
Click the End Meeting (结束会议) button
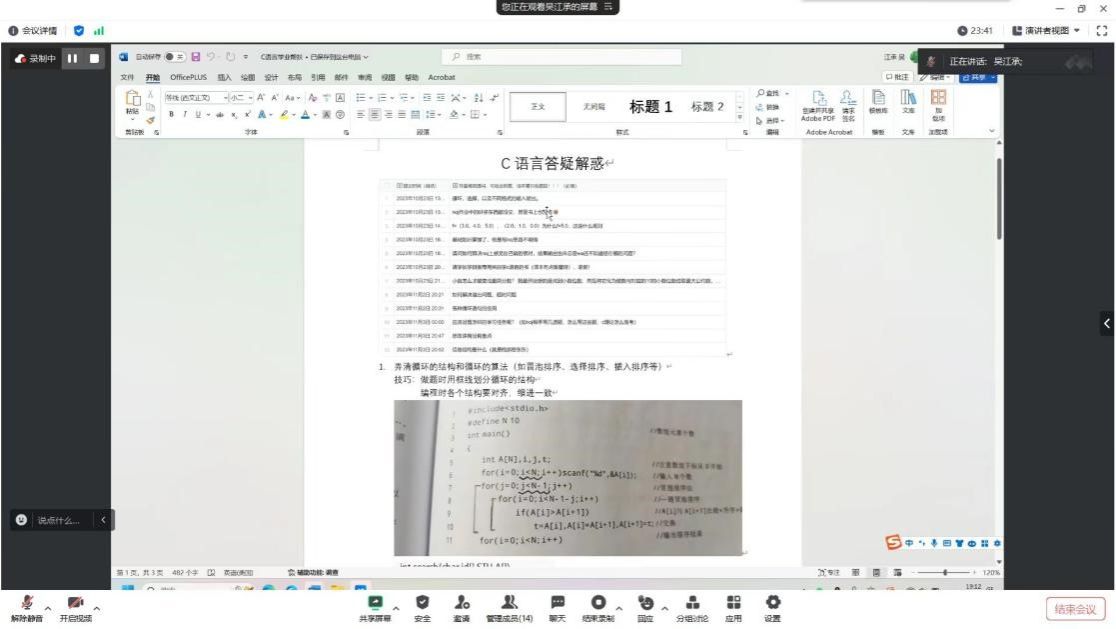coord(1076,609)
